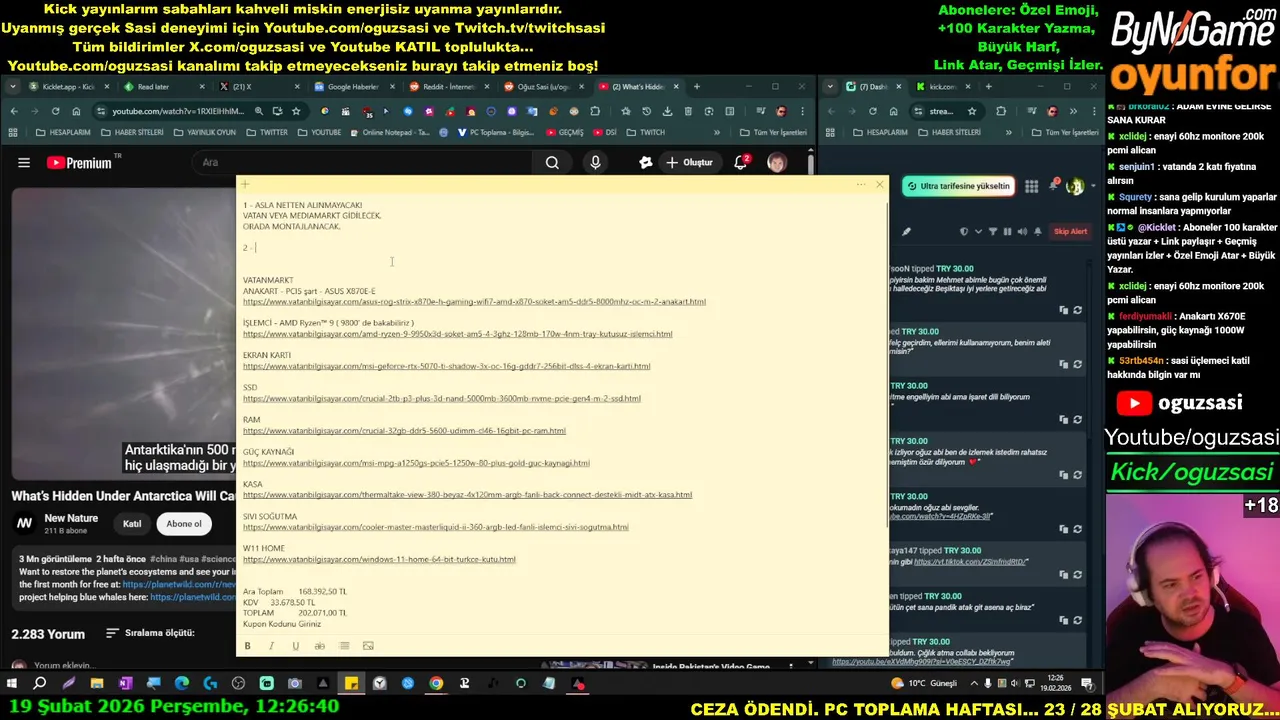Open the taskbar weather widget '10°C Güneşli'
The image size is (1280, 720).
coord(925,684)
